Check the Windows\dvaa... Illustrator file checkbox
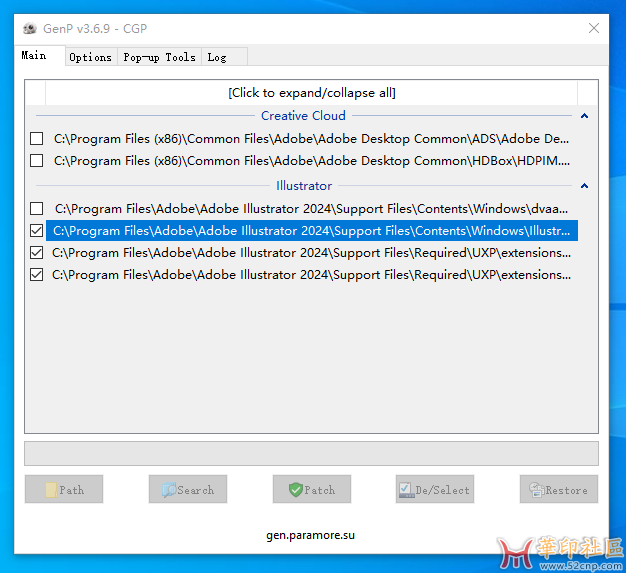Screen dimensions: 626x573 37,208
